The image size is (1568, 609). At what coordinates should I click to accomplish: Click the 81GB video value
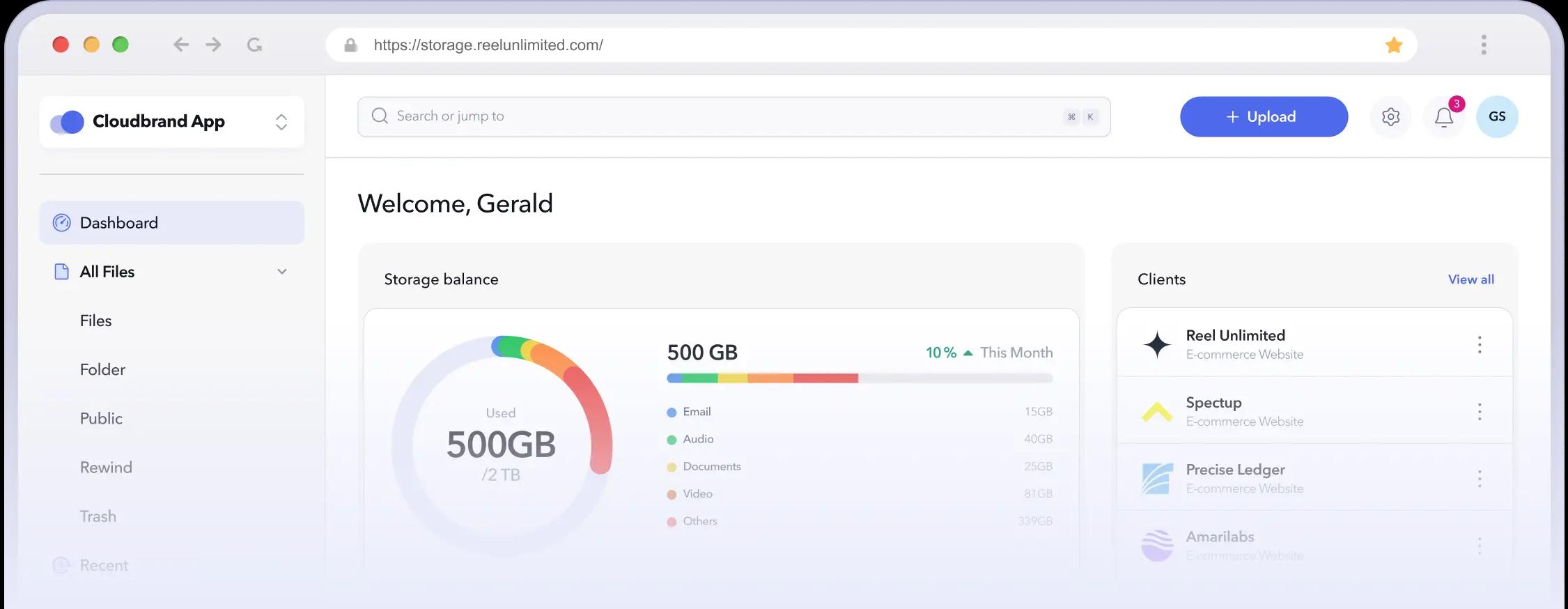pyautogui.click(x=1038, y=494)
